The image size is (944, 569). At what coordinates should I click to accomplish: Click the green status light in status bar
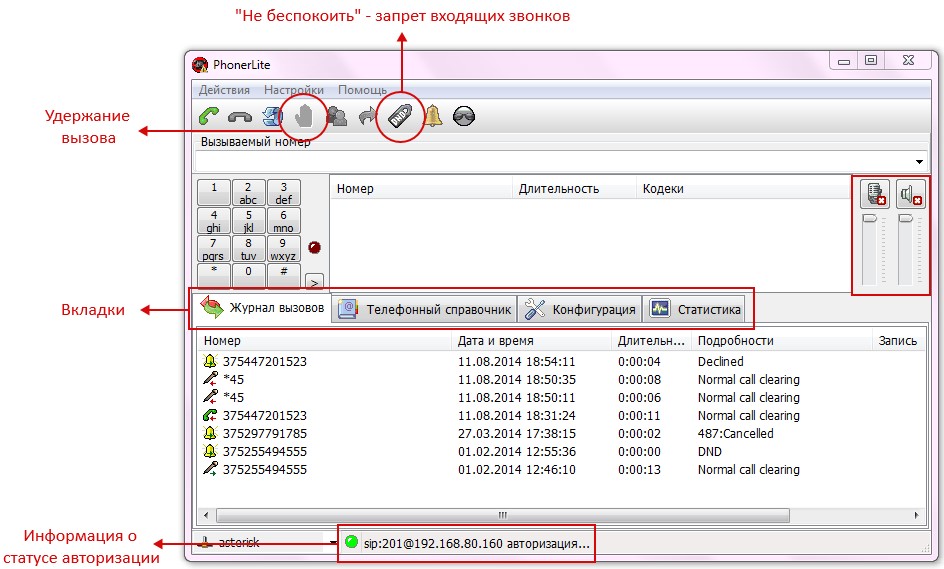(352, 541)
